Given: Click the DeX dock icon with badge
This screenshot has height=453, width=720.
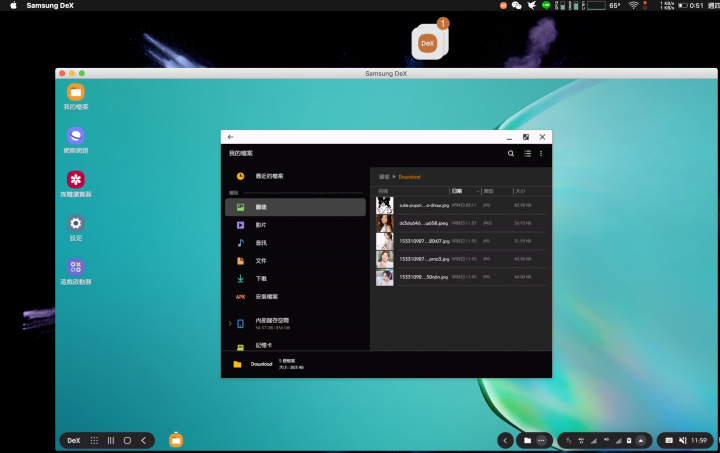Looking at the screenshot, I should pos(430,42).
